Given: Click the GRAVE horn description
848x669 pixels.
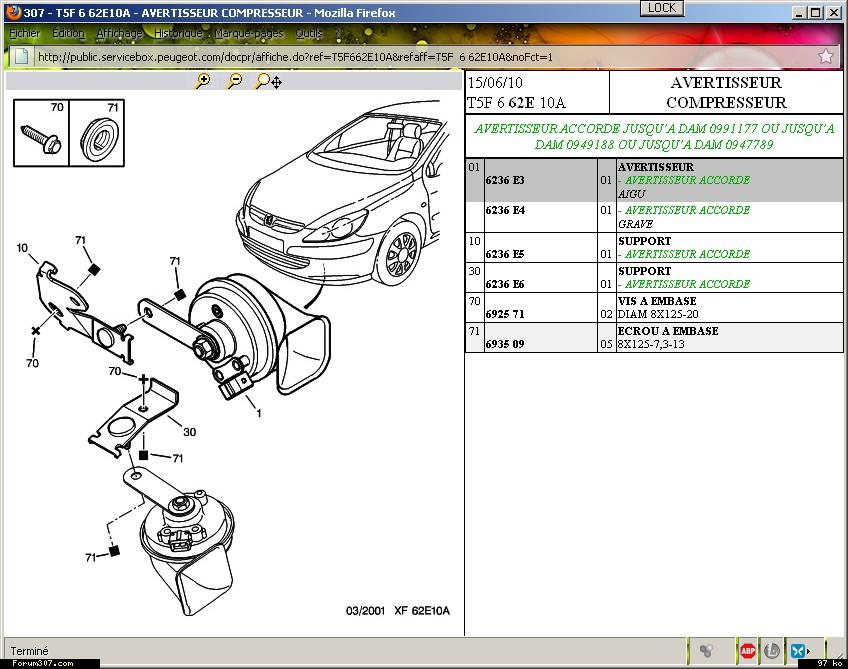Looking at the screenshot, I should (635, 224).
